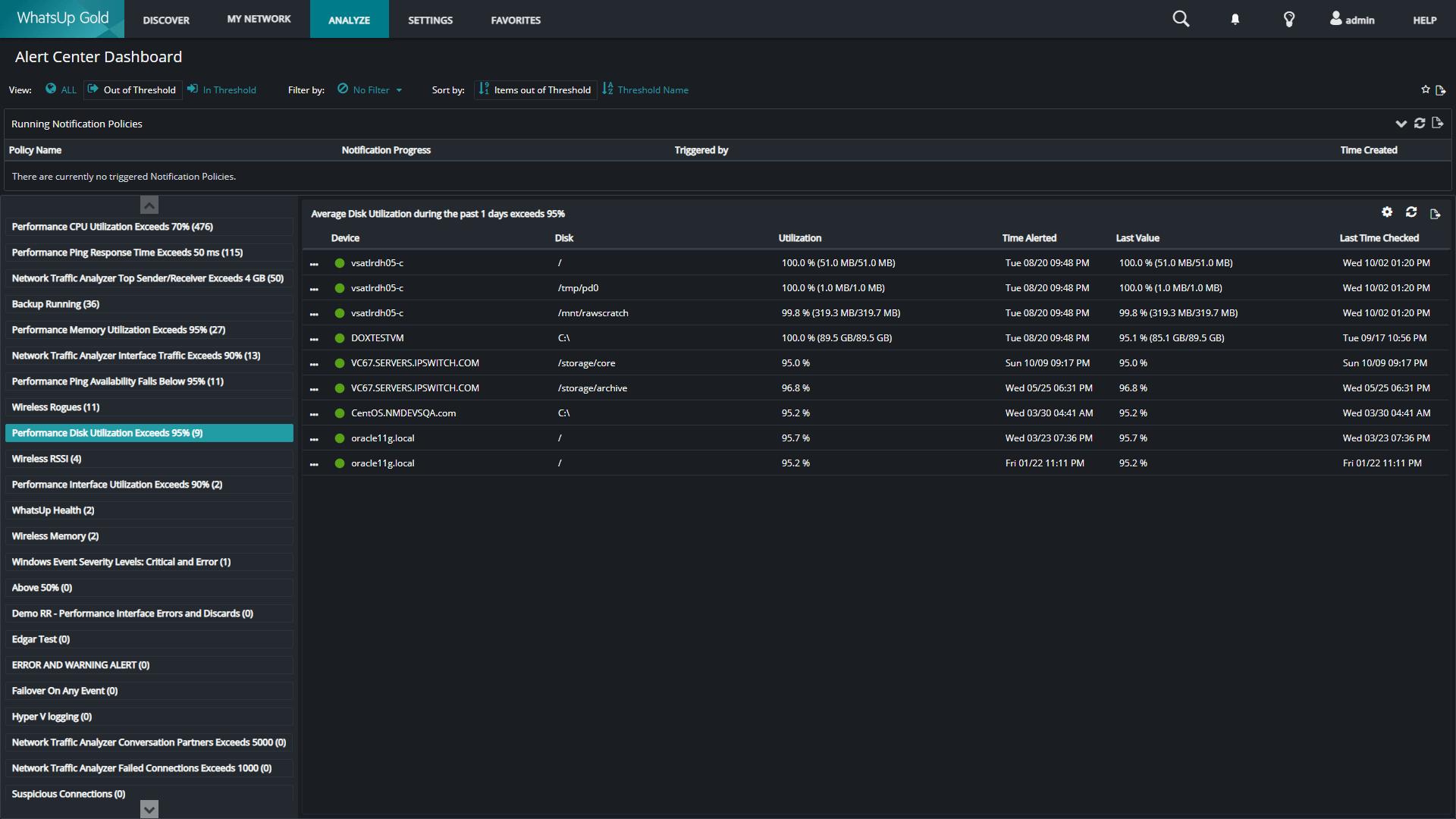Screen dimensions: 1456x819
Task: Switch view to ALL thresholds
Action: coord(61,89)
